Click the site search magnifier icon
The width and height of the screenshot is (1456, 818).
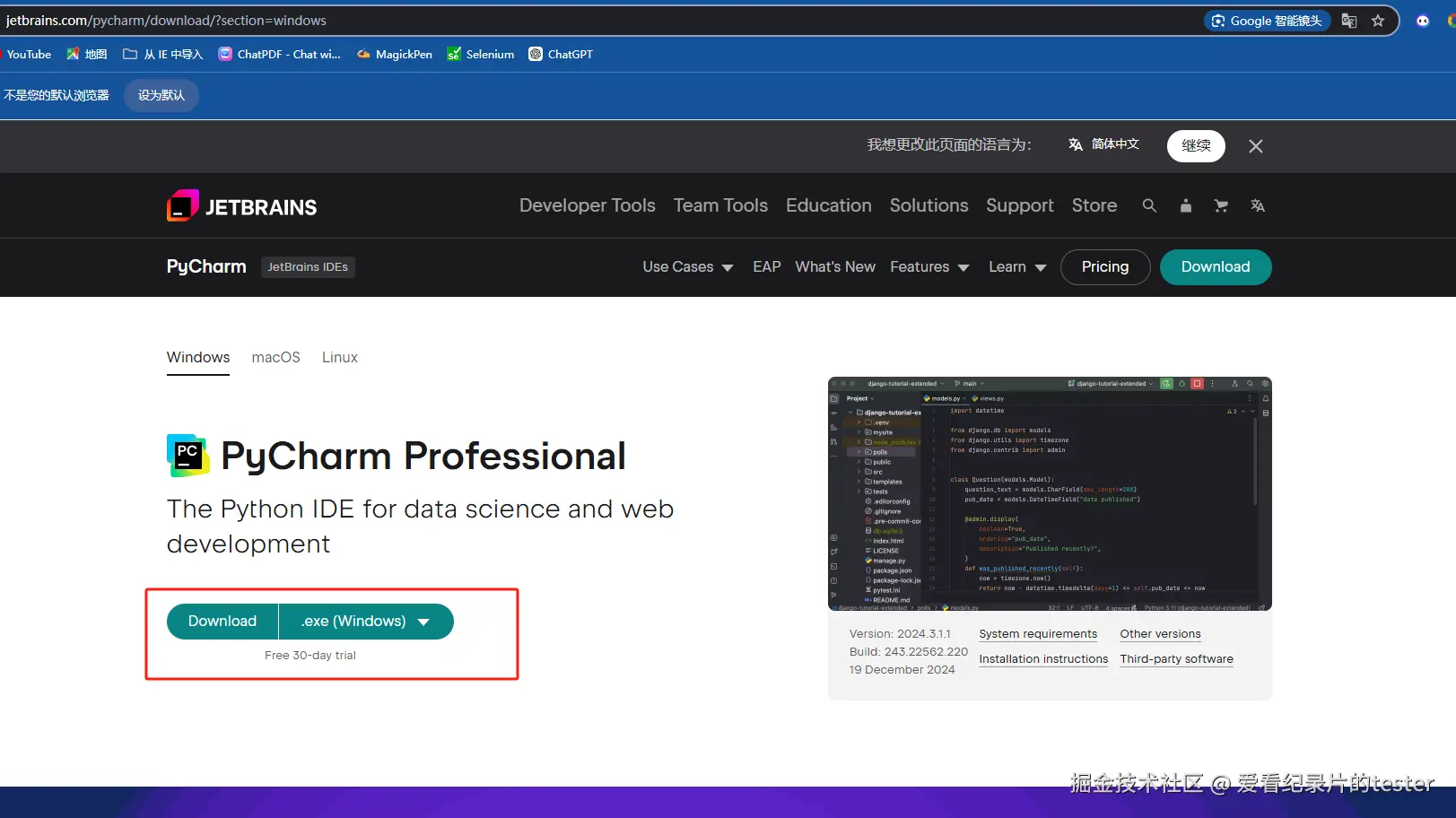[x=1149, y=205]
